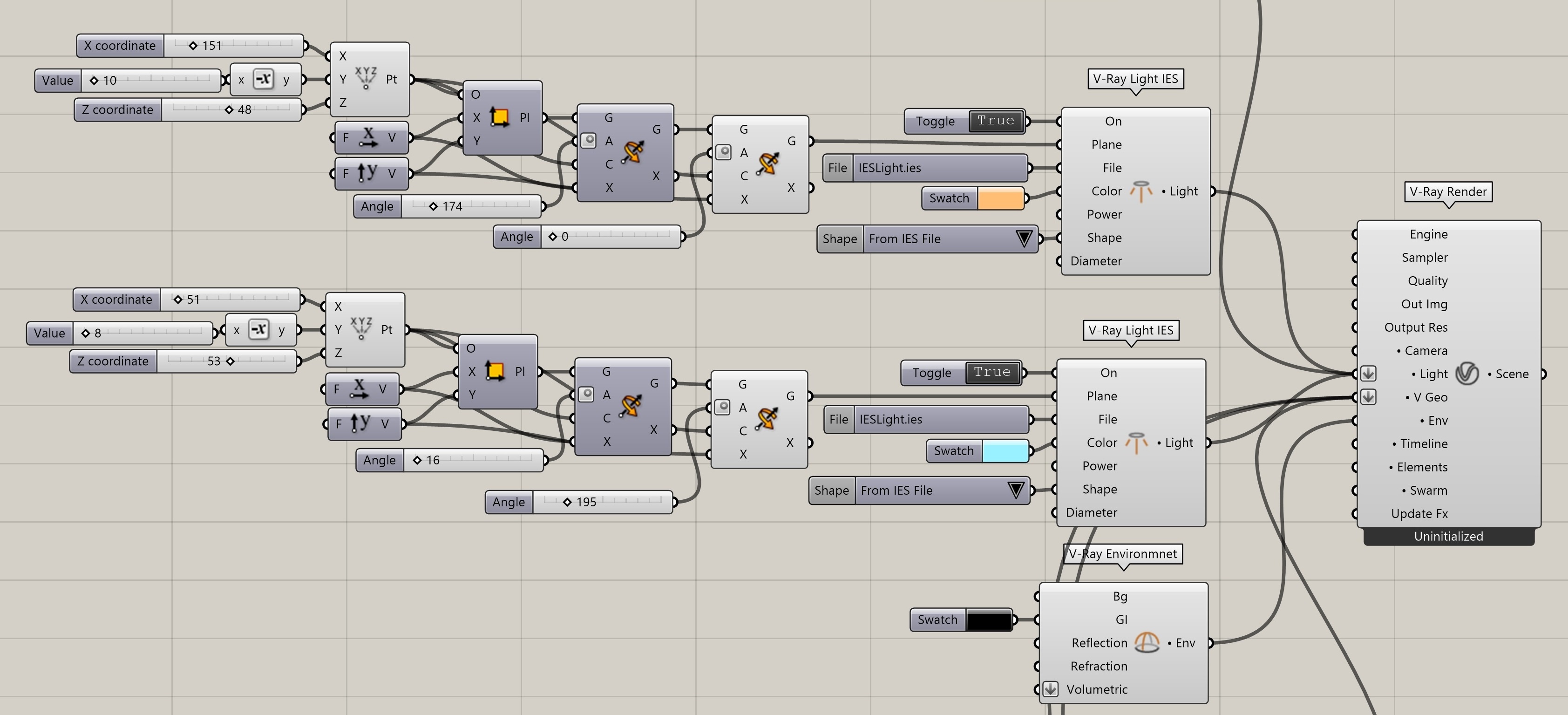The height and width of the screenshot is (715, 1568).
Task: Click the bottom V-Ray Light IES lamp icon
Action: pos(1136,443)
